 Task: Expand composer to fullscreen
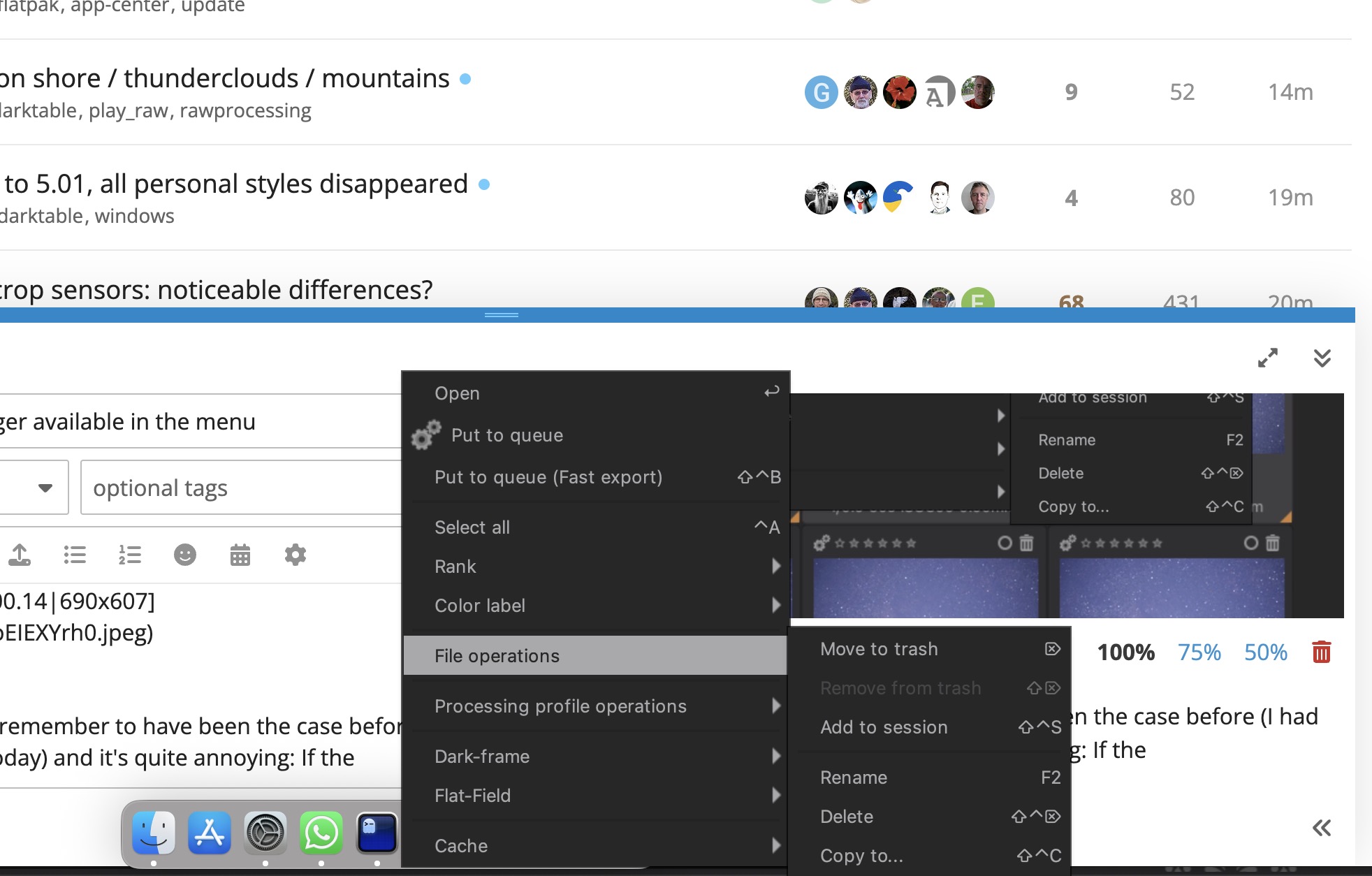click(x=1267, y=358)
